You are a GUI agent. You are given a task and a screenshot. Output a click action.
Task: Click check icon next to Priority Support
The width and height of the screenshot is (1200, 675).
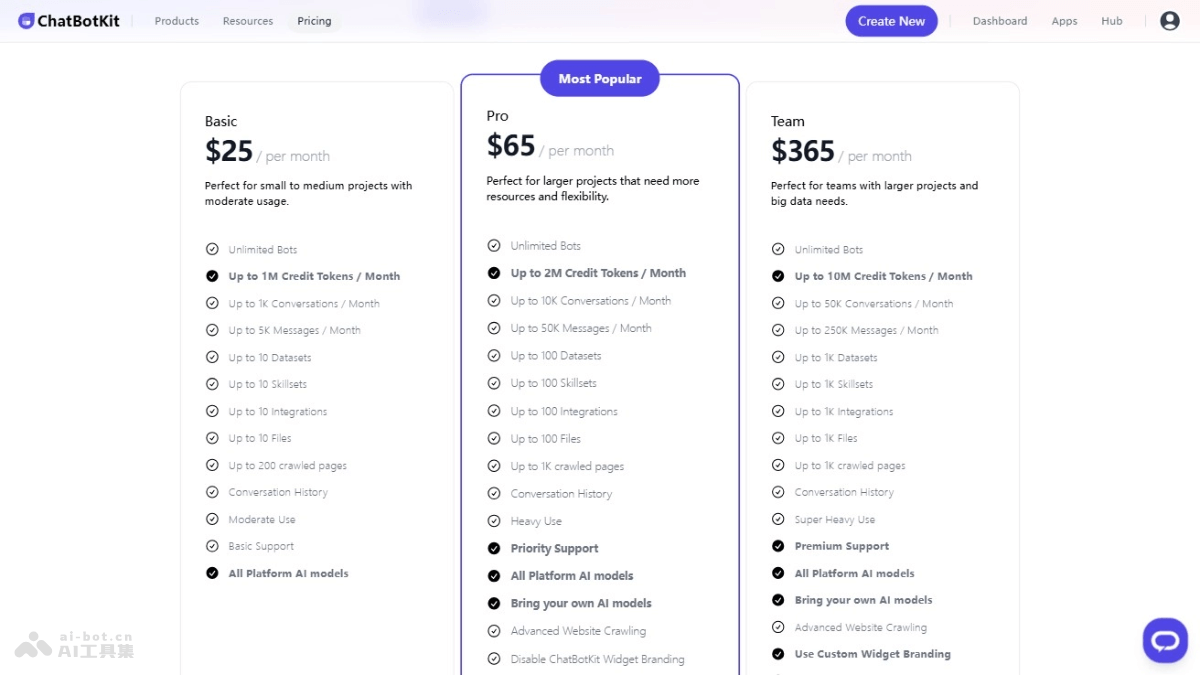(494, 548)
